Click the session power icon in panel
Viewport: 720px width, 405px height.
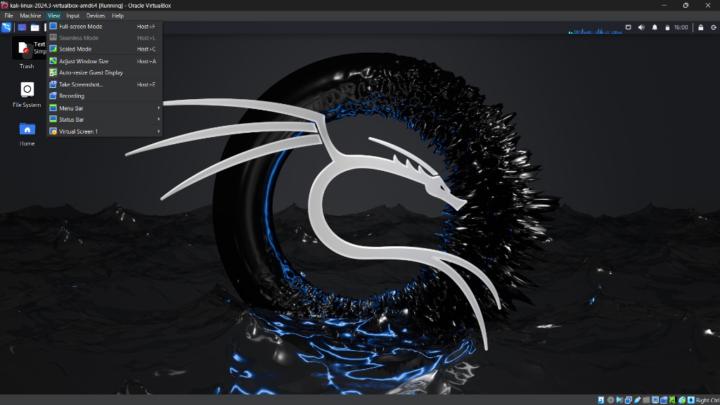point(714,28)
